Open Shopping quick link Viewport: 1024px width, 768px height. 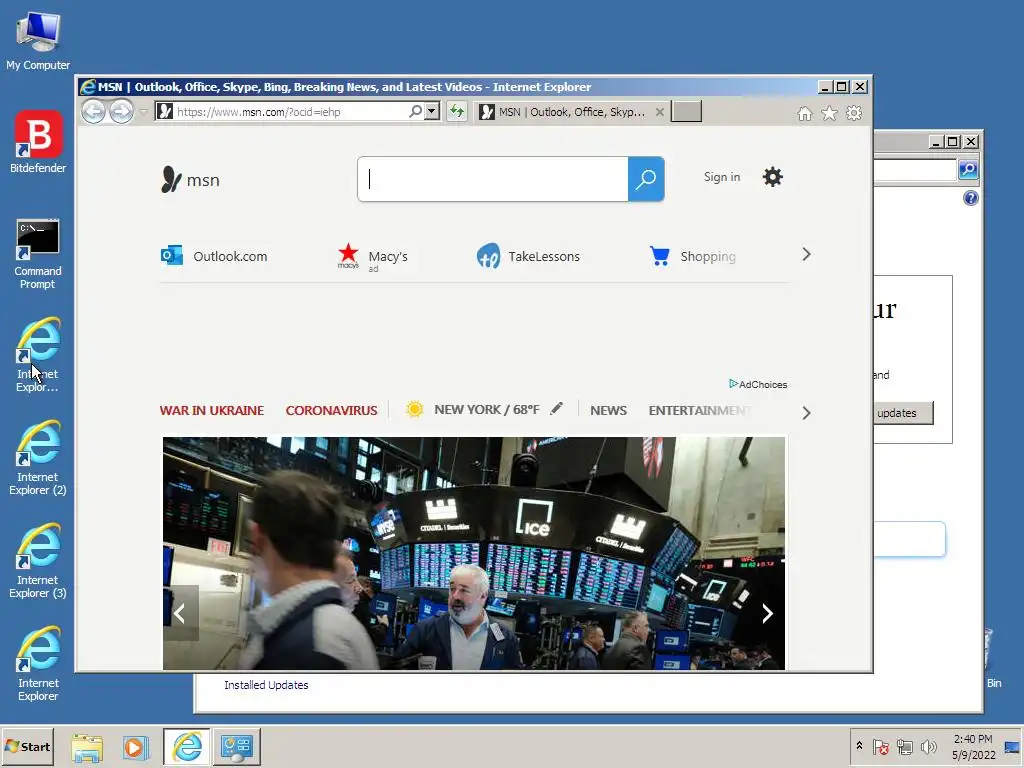click(x=693, y=256)
